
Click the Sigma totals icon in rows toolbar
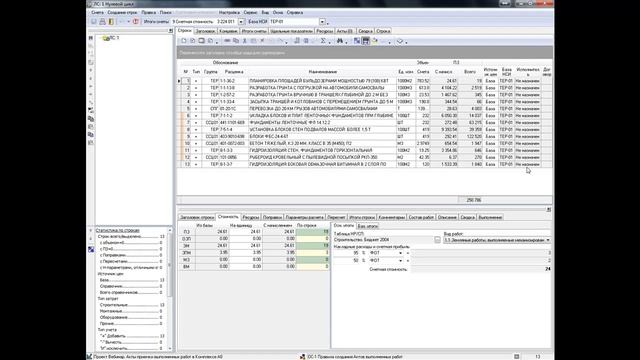(x=323, y=41)
